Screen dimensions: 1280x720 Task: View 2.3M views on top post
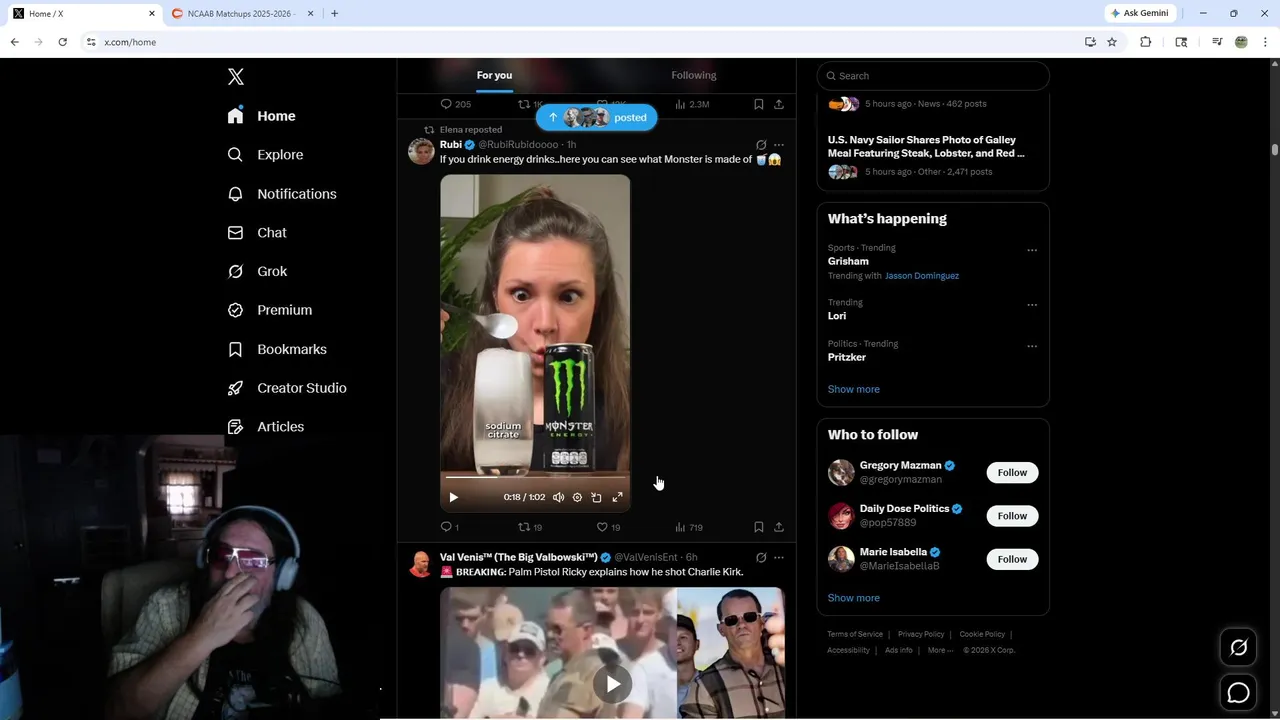(692, 104)
